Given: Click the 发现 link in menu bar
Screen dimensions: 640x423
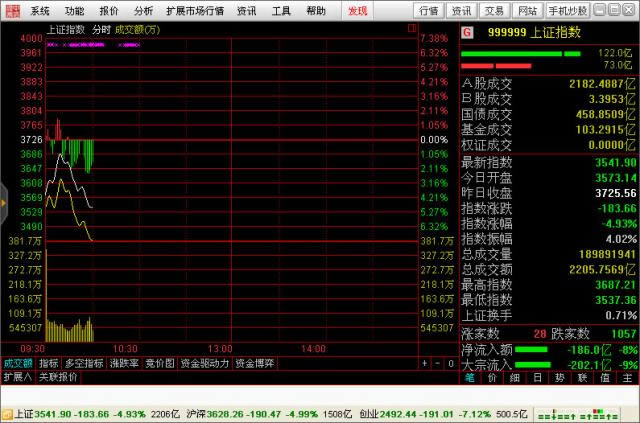Looking at the screenshot, I should pyautogui.click(x=357, y=11).
